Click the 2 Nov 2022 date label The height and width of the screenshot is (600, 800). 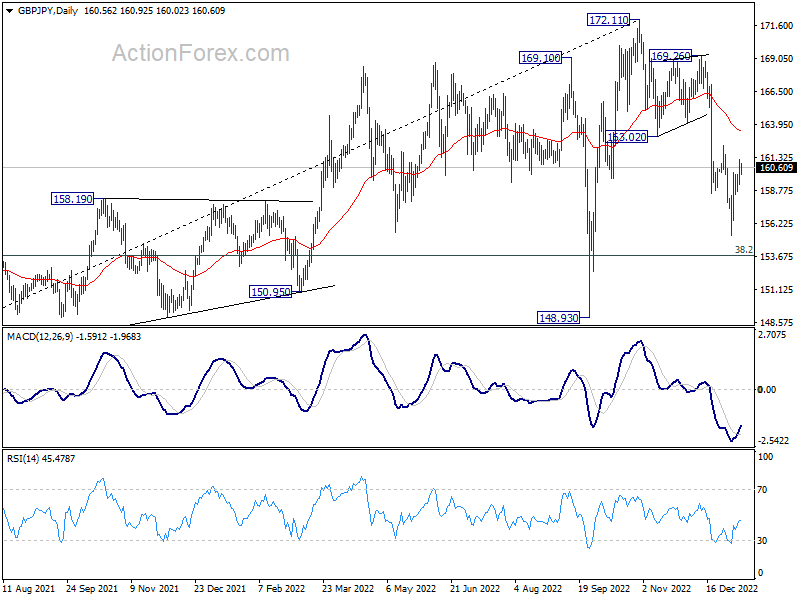tap(667, 589)
